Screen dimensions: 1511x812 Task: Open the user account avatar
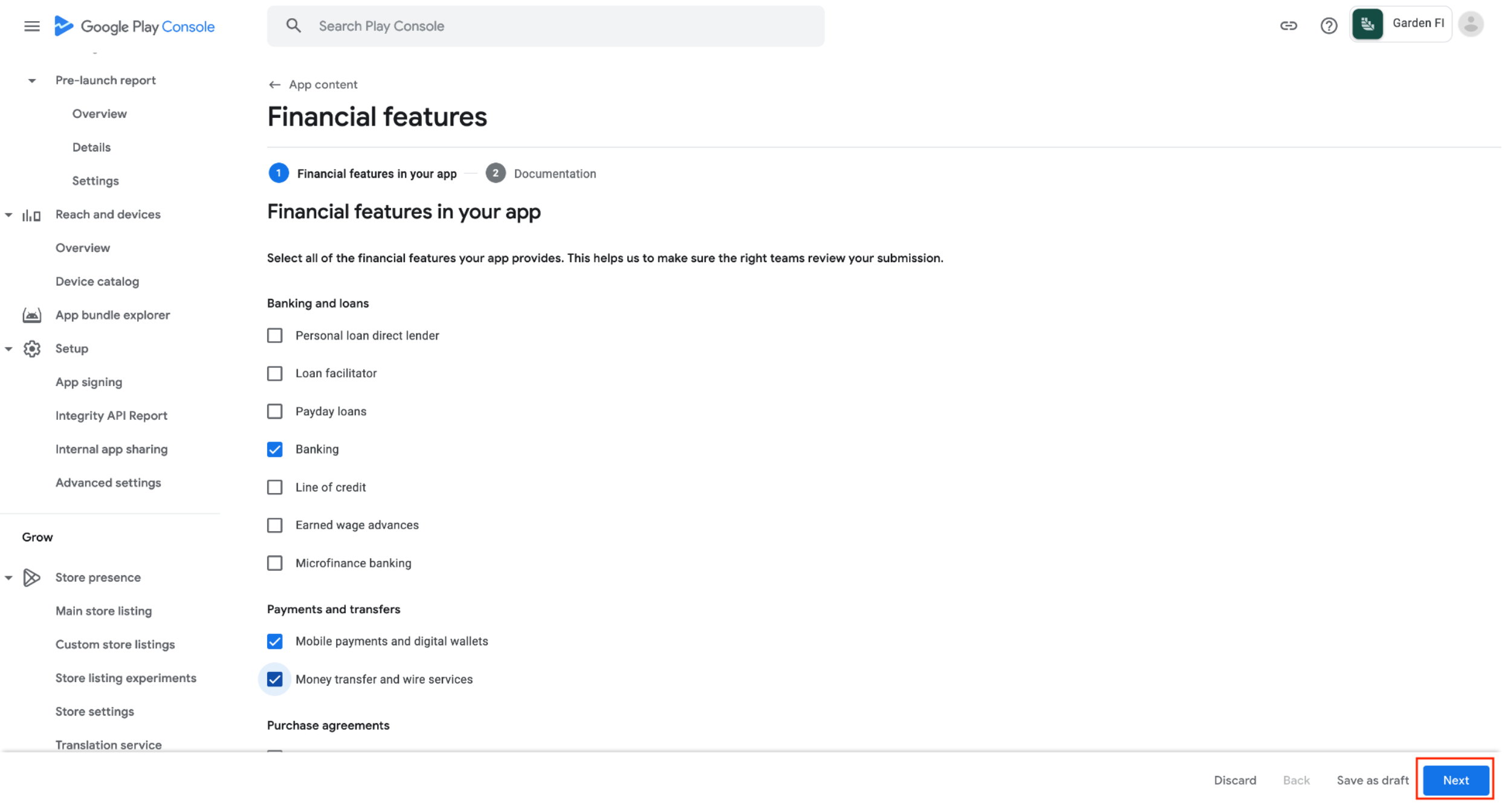1471,24
